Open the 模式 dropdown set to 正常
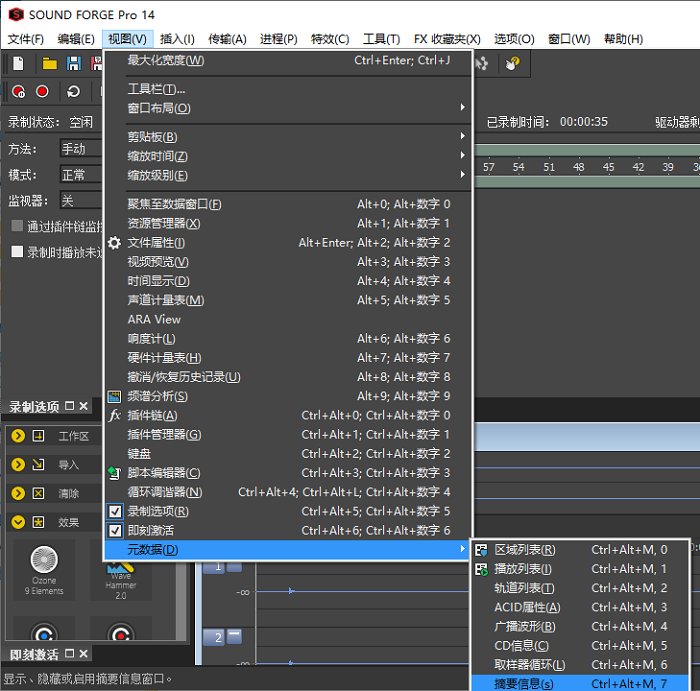The width and height of the screenshot is (700, 691). pyautogui.click(x=81, y=175)
